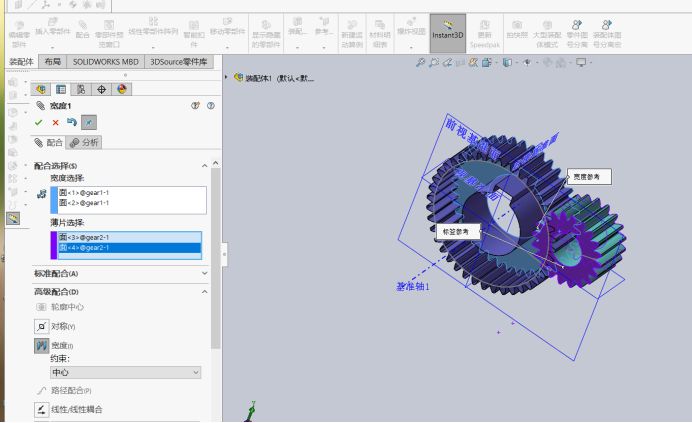The height and width of the screenshot is (423, 692).
Task: Click 线性零部件阵列 linear pattern tool
Action: (x=153, y=26)
